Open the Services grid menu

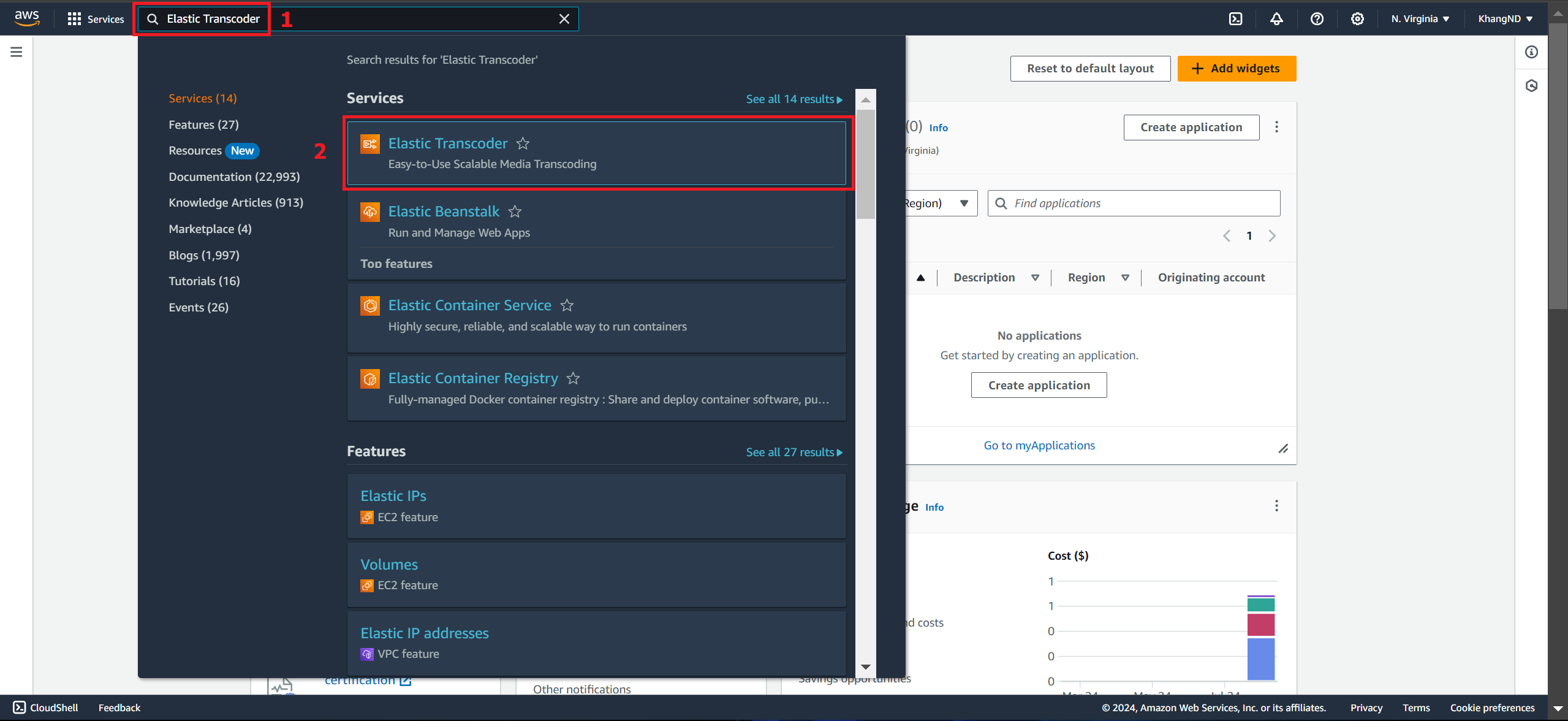(96, 19)
